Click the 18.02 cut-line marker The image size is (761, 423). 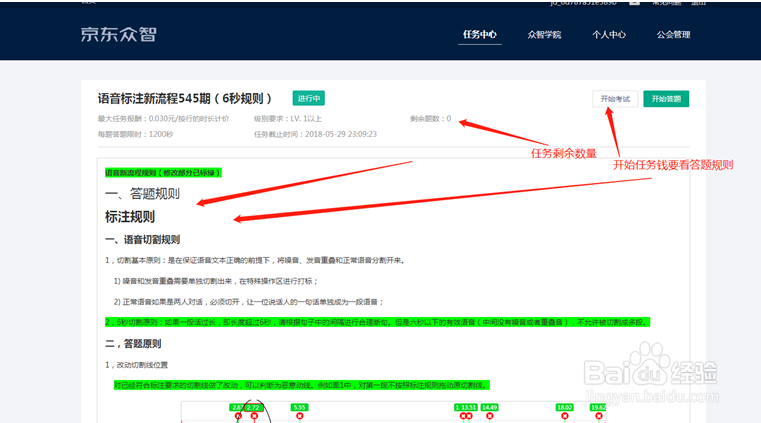564,407
